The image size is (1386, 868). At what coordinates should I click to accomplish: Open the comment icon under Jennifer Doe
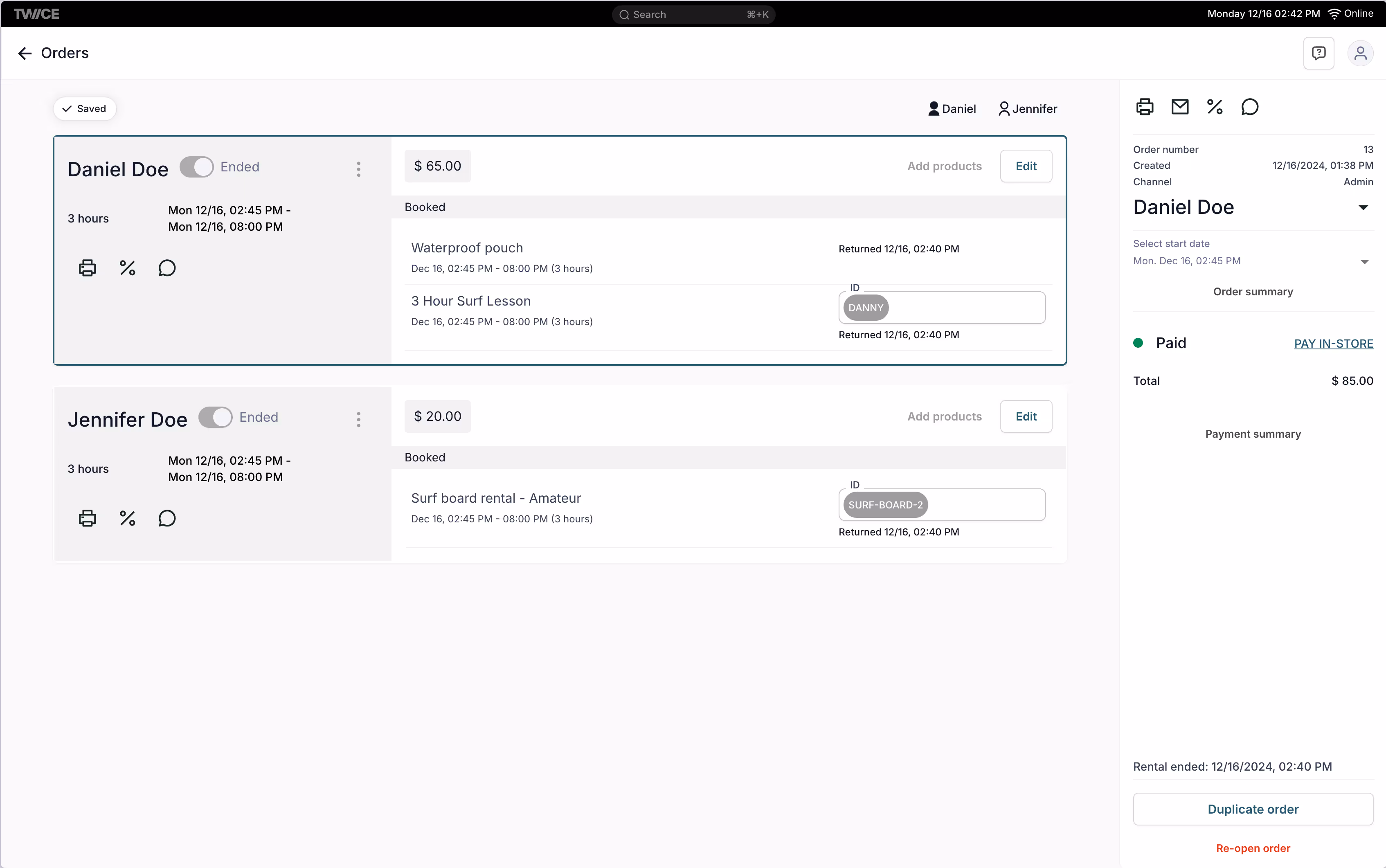(167, 518)
